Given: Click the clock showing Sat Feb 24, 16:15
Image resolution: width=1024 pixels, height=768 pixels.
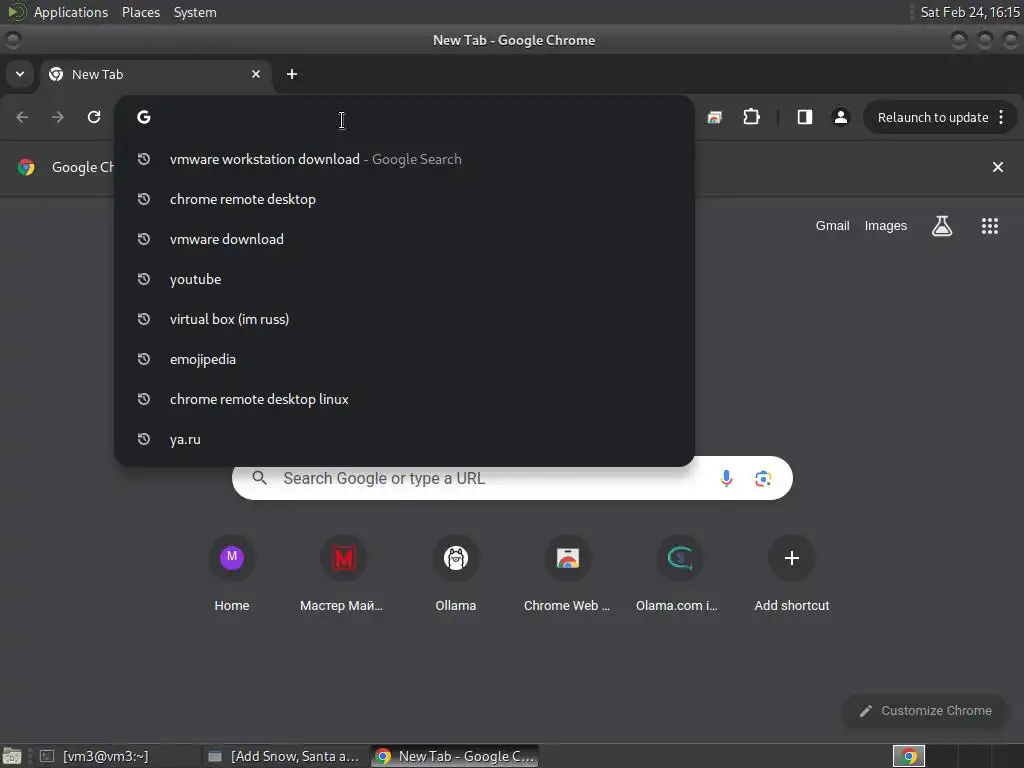Looking at the screenshot, I should tap(969, 12).
